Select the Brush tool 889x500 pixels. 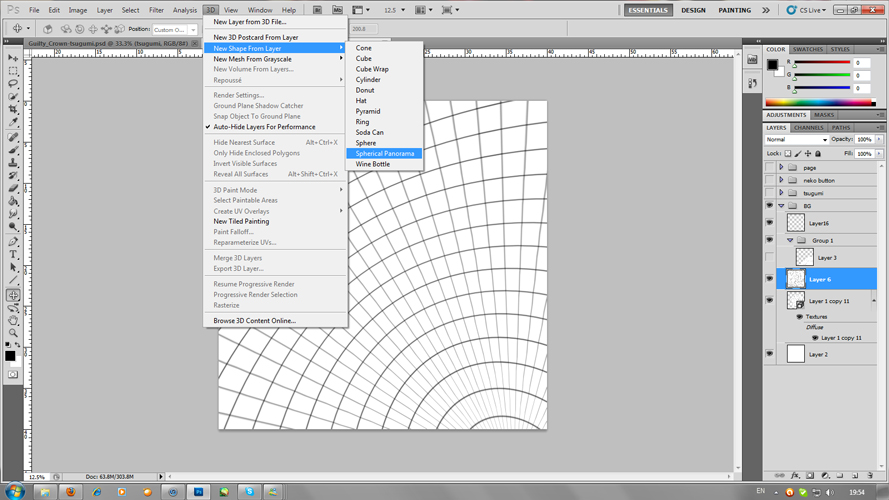pos(13,150)
